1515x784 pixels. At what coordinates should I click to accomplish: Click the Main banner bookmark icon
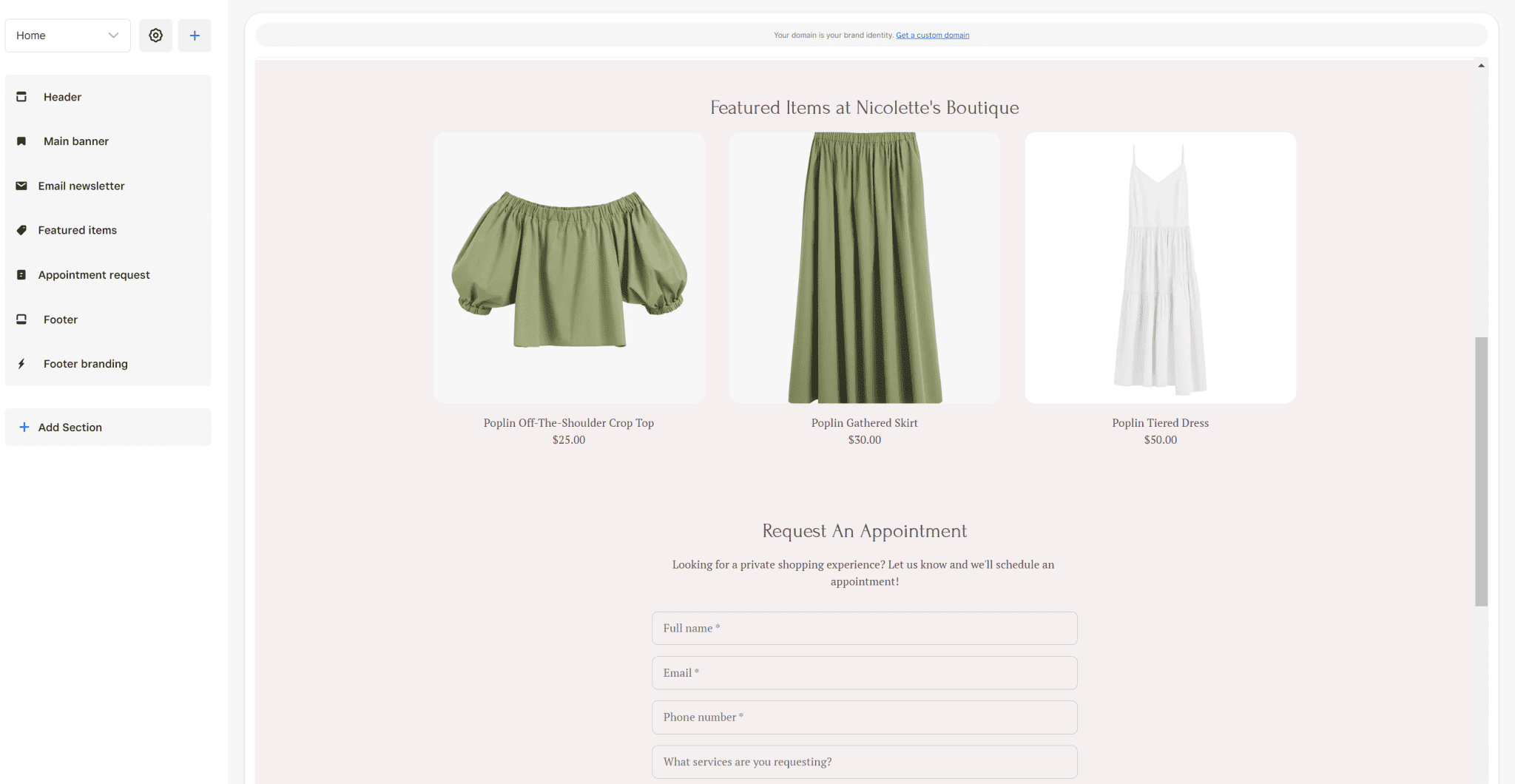click(21, 141)
